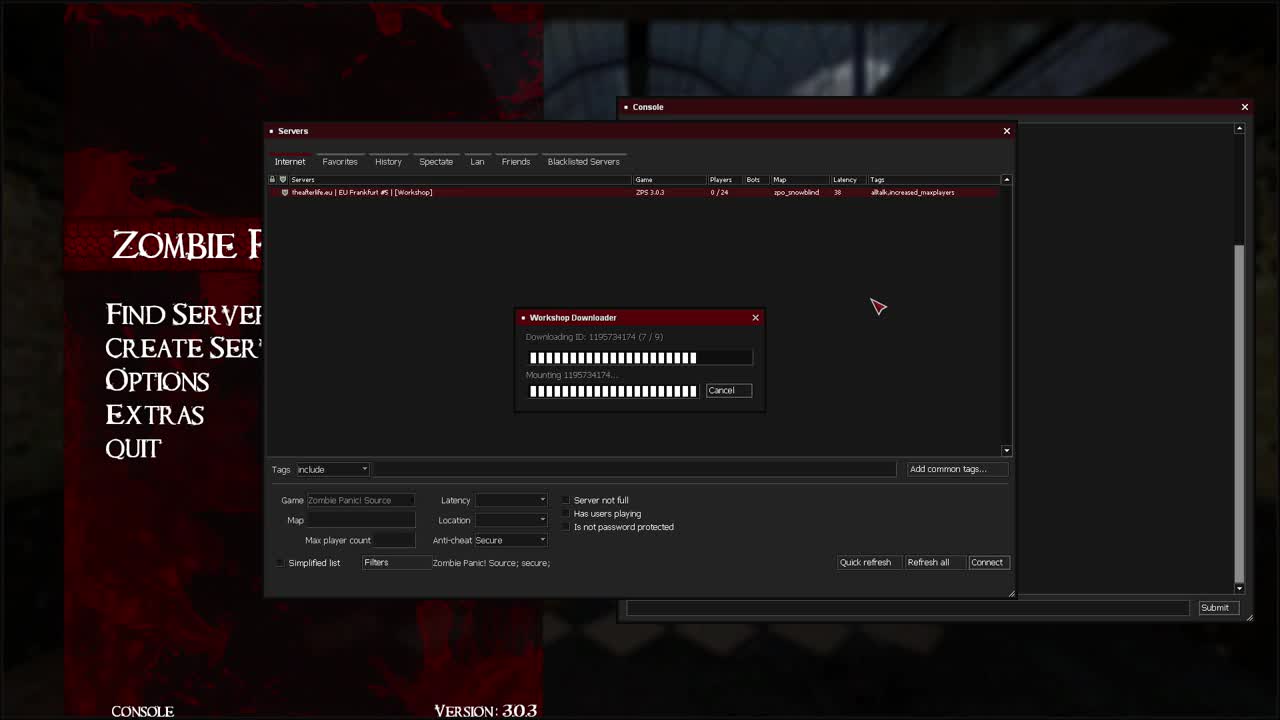The image size is (1280, 720).
Task: Open Tags include dropdown
Action: pos(332,469)
